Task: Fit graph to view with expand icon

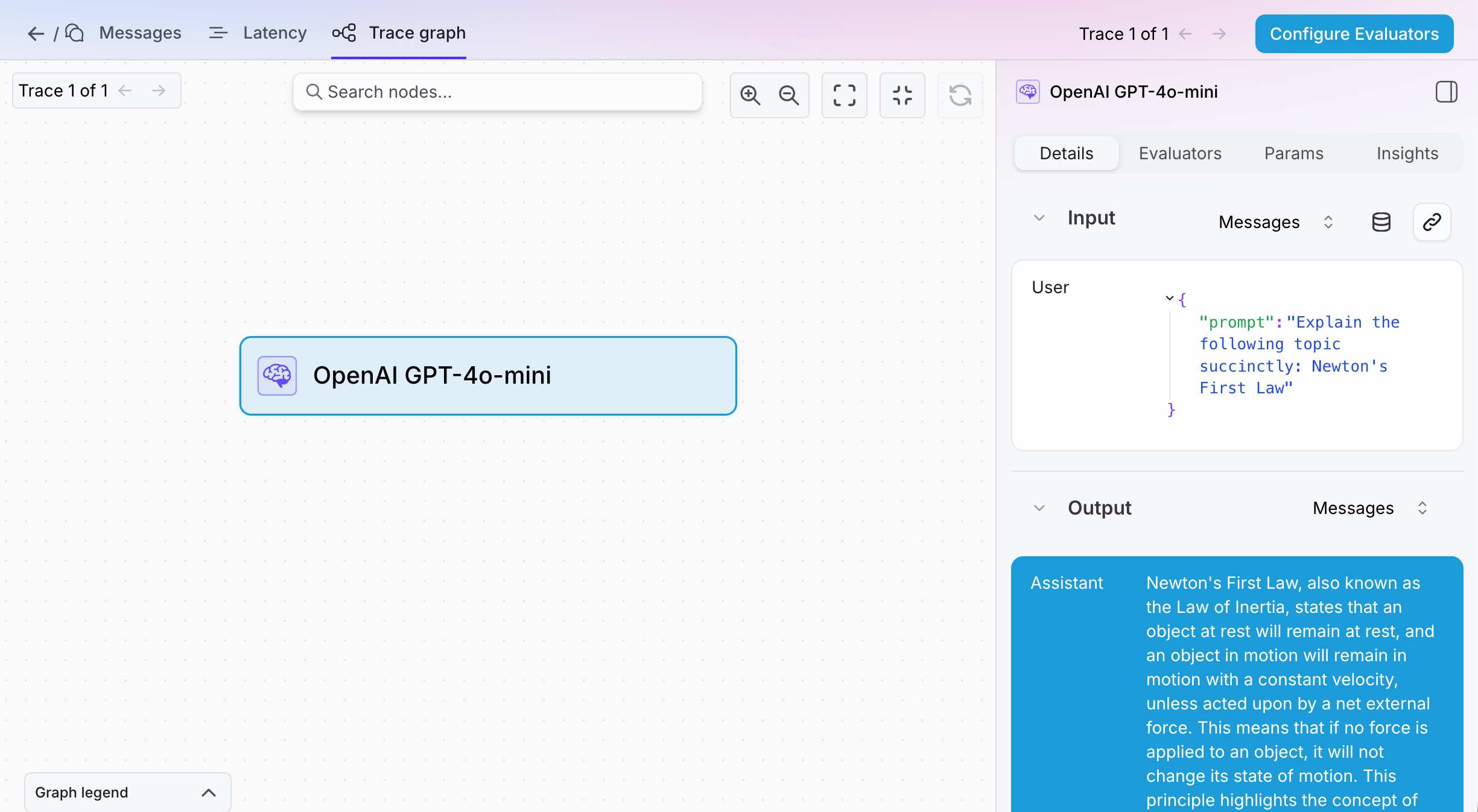Action: point(844,95)
